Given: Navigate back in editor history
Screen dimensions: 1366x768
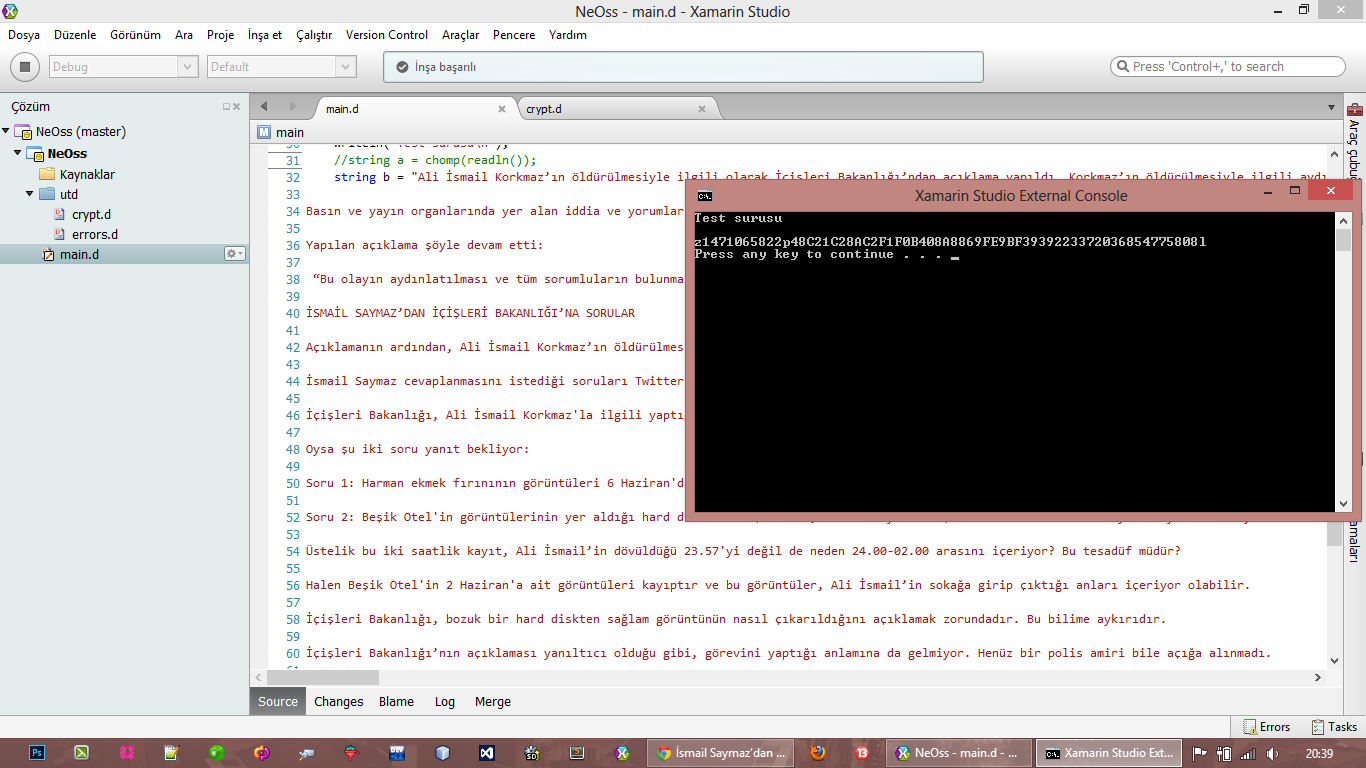Looking at the screenshot, I should pos(264,106).
